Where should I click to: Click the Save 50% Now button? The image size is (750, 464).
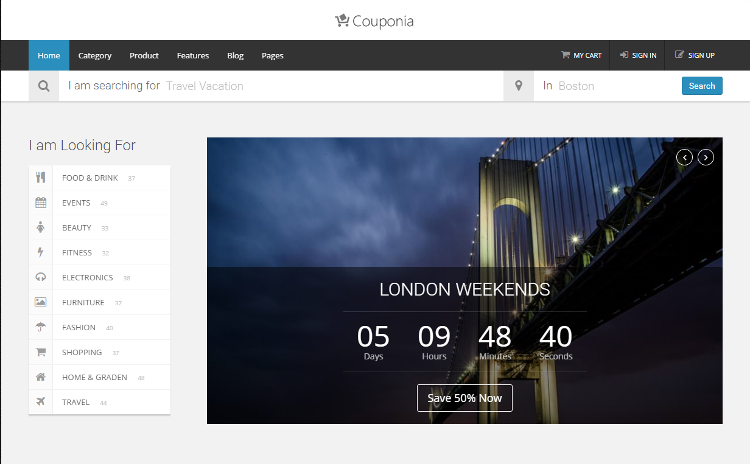(465, 398)
